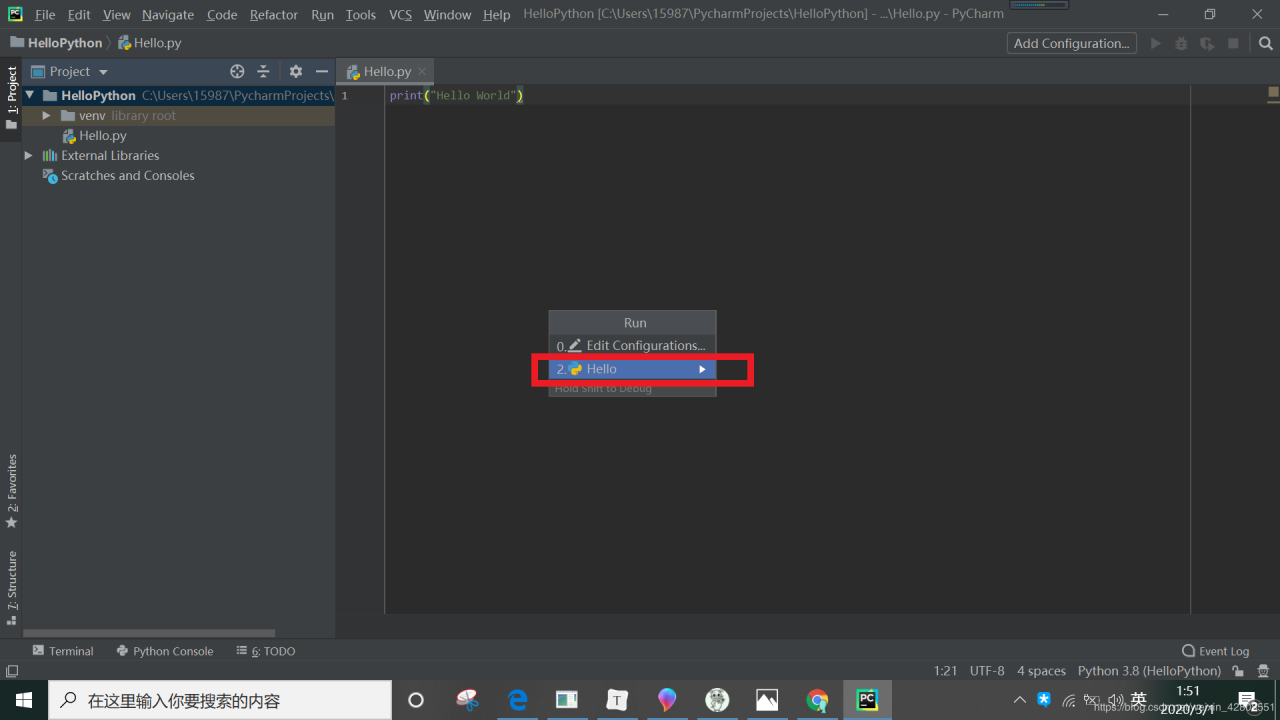Expand External Libraries node

point(29,156)
